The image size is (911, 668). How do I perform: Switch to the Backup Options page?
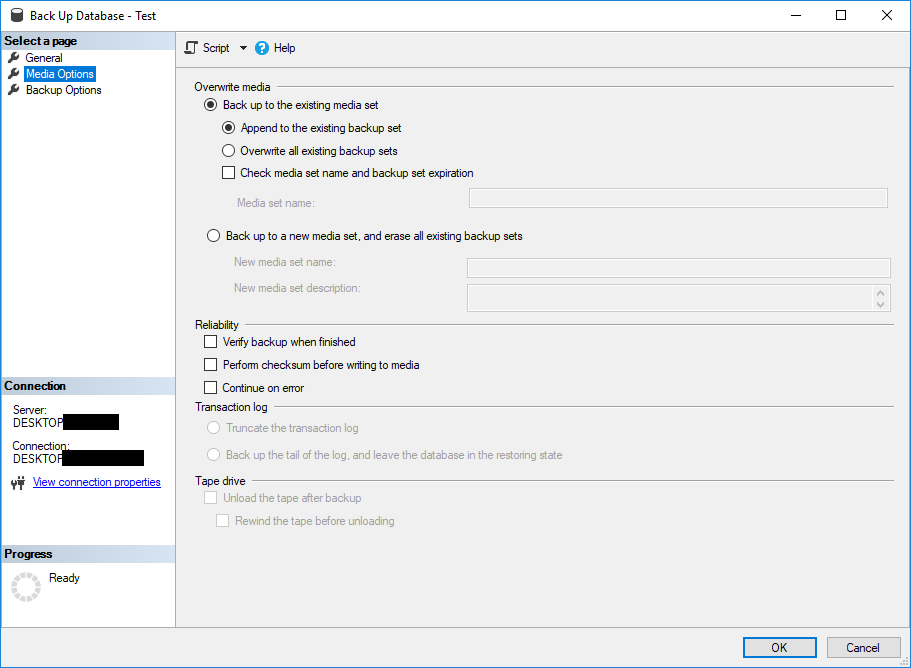(63, 90)
